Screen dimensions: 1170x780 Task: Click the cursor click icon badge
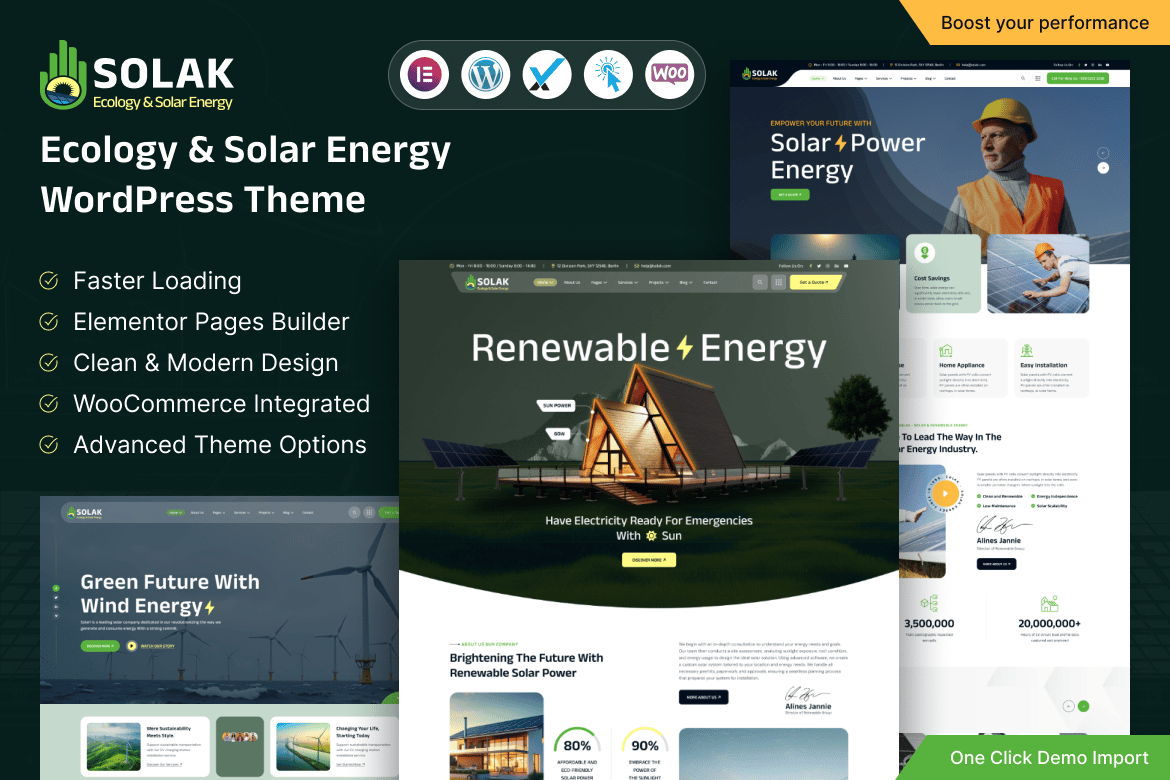tap(608, 73)
